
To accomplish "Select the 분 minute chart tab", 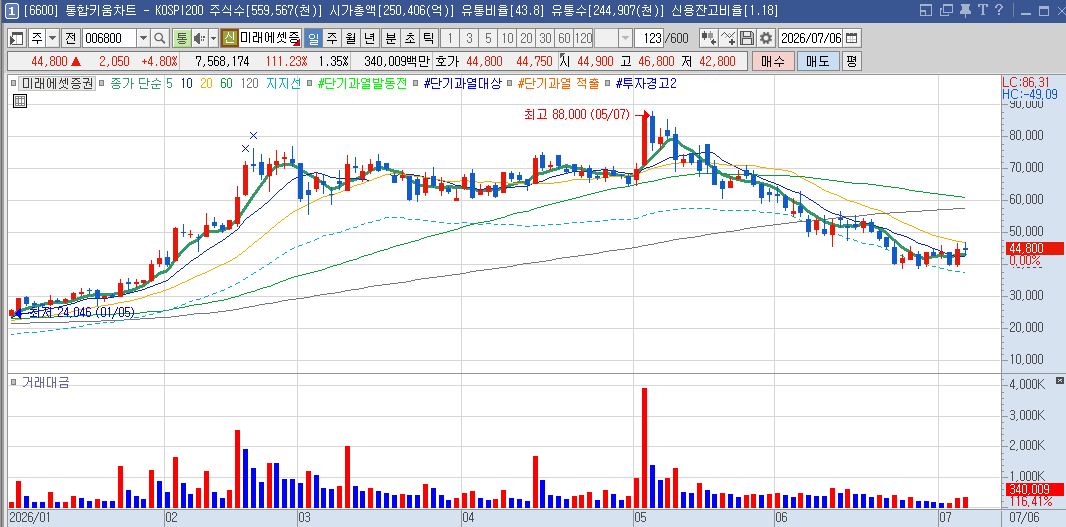I will coord(391,38).
